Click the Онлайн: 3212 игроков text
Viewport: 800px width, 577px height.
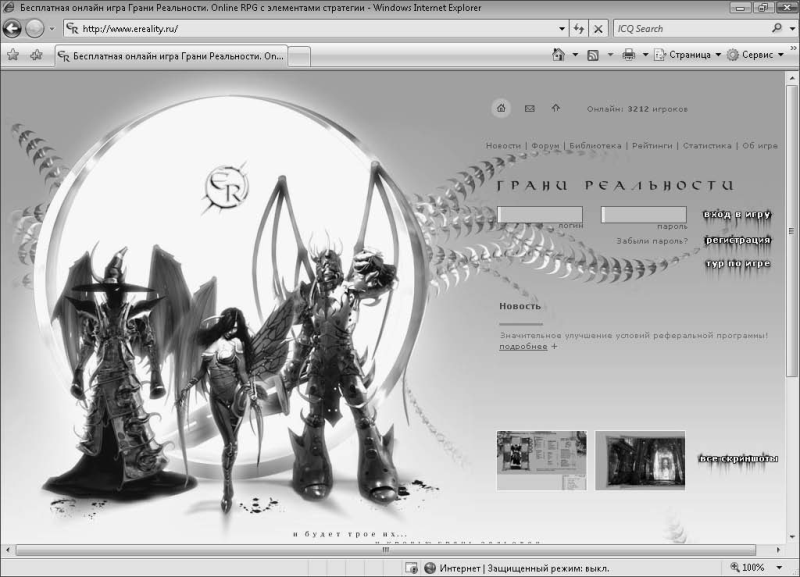637,109
